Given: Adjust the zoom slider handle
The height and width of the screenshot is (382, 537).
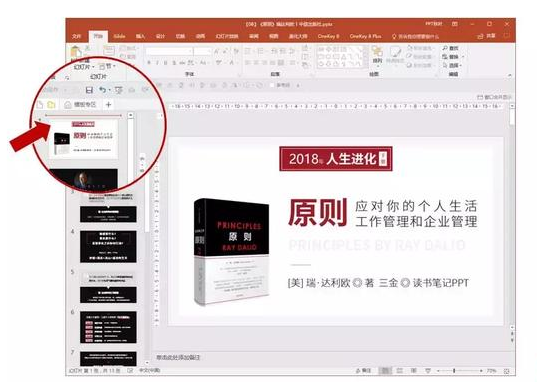Looking at the screenshot, I should tap(454, 371).
